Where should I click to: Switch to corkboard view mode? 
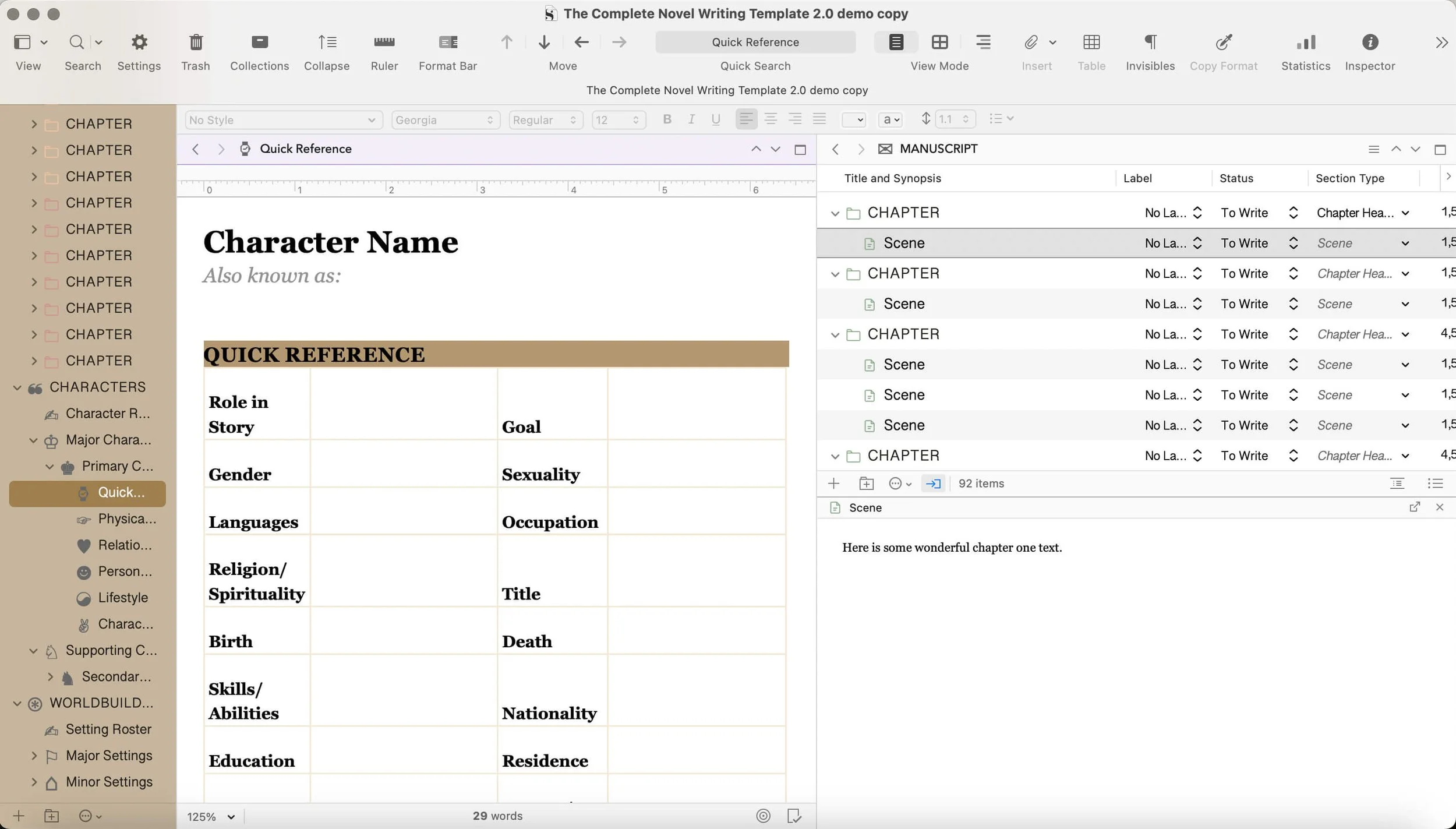coord(939,43)
